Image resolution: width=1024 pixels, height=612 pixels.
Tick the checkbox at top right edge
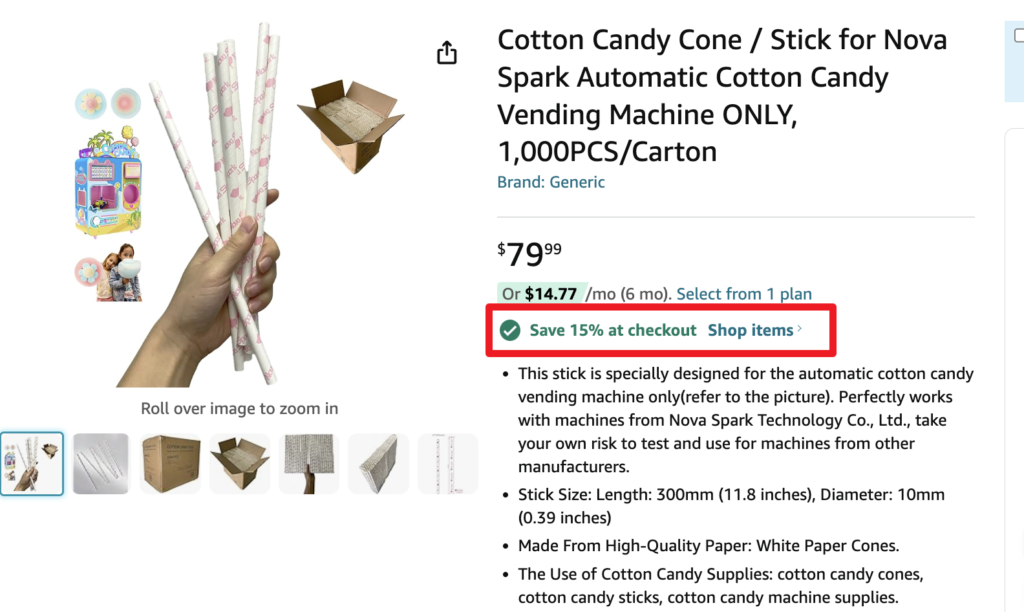click(1019, 35)
